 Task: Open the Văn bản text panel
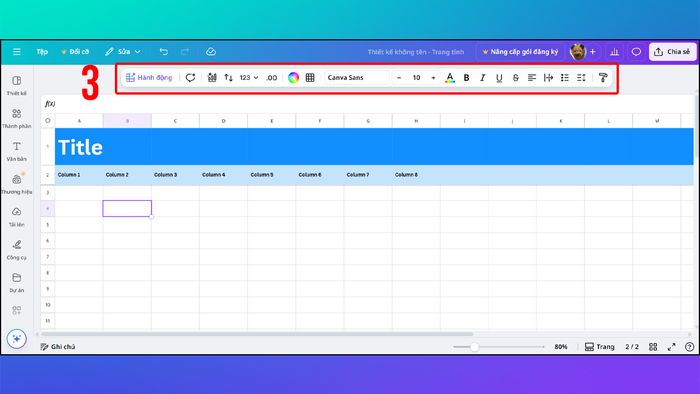pyautogui.click(x=17, y=151)
